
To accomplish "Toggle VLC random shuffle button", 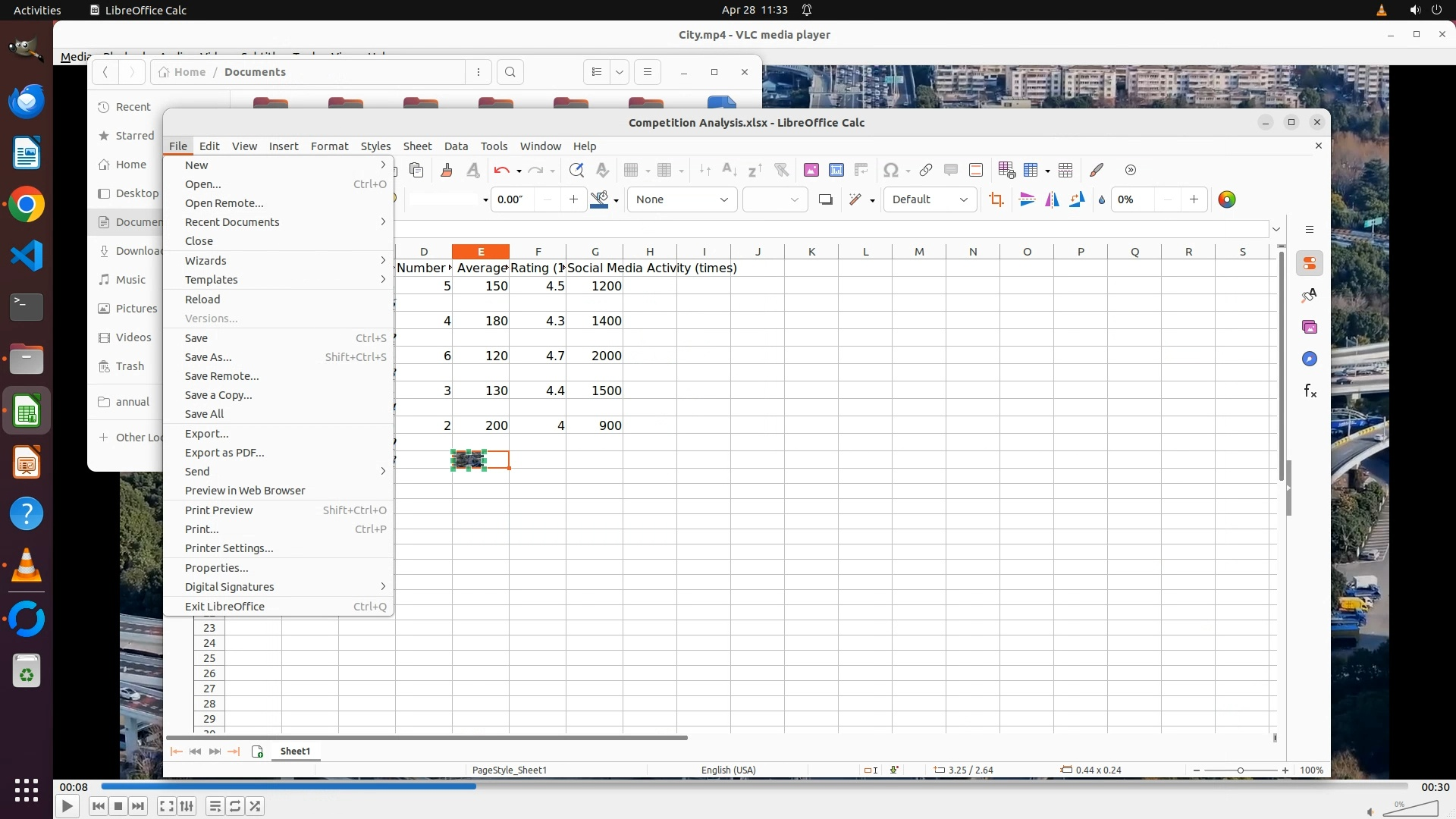I will [x=256, y=806].
